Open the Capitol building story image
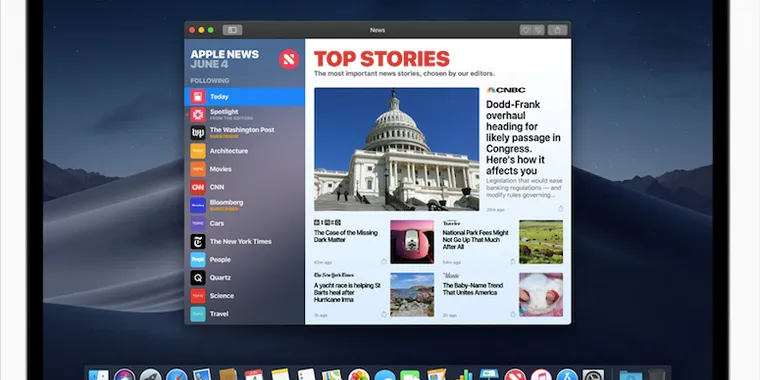760x380 pixels. point(396,149)
